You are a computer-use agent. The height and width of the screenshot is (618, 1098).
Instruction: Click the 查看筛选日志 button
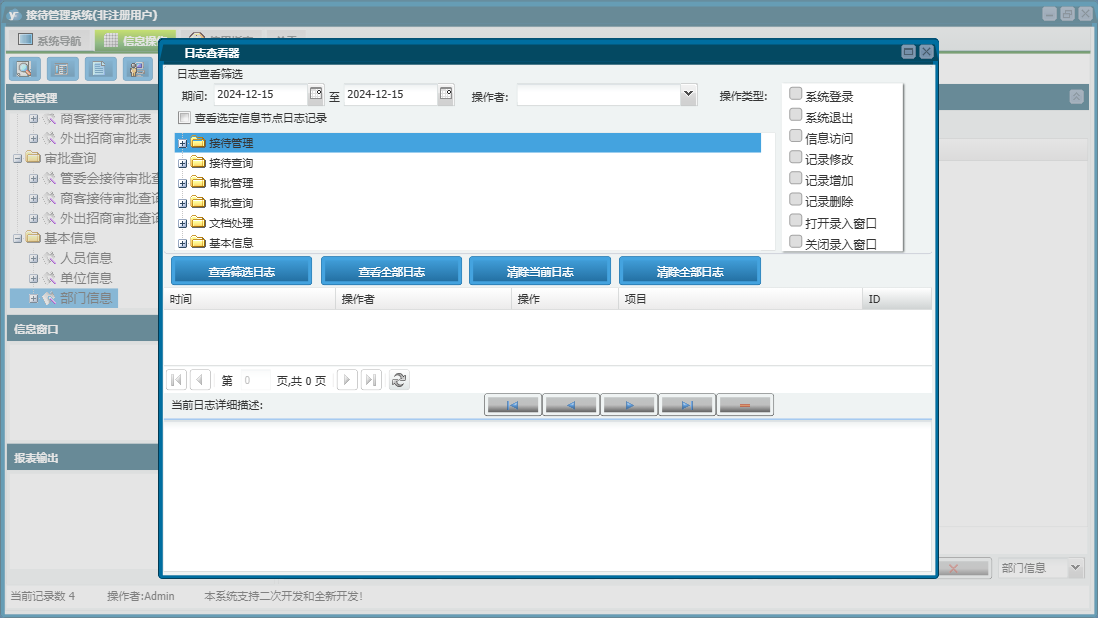(242, 272)
